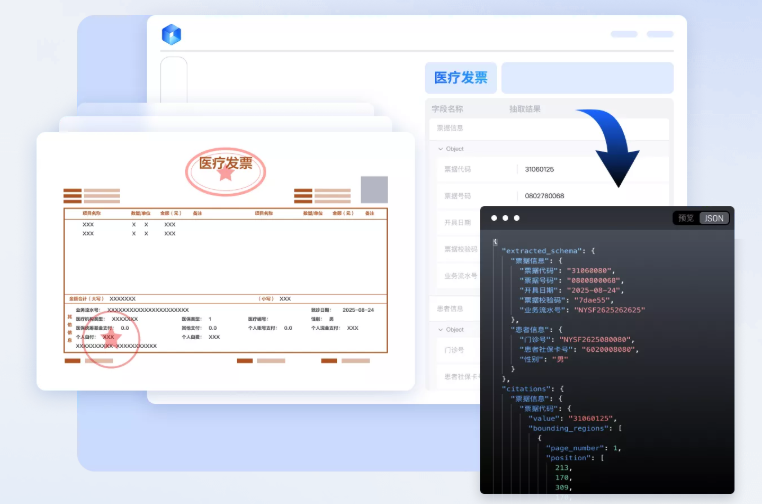The width and height of the screenshot is (762, 504).
Task: Switch to the 预览 preview toggle
Action: click(686, 218)
